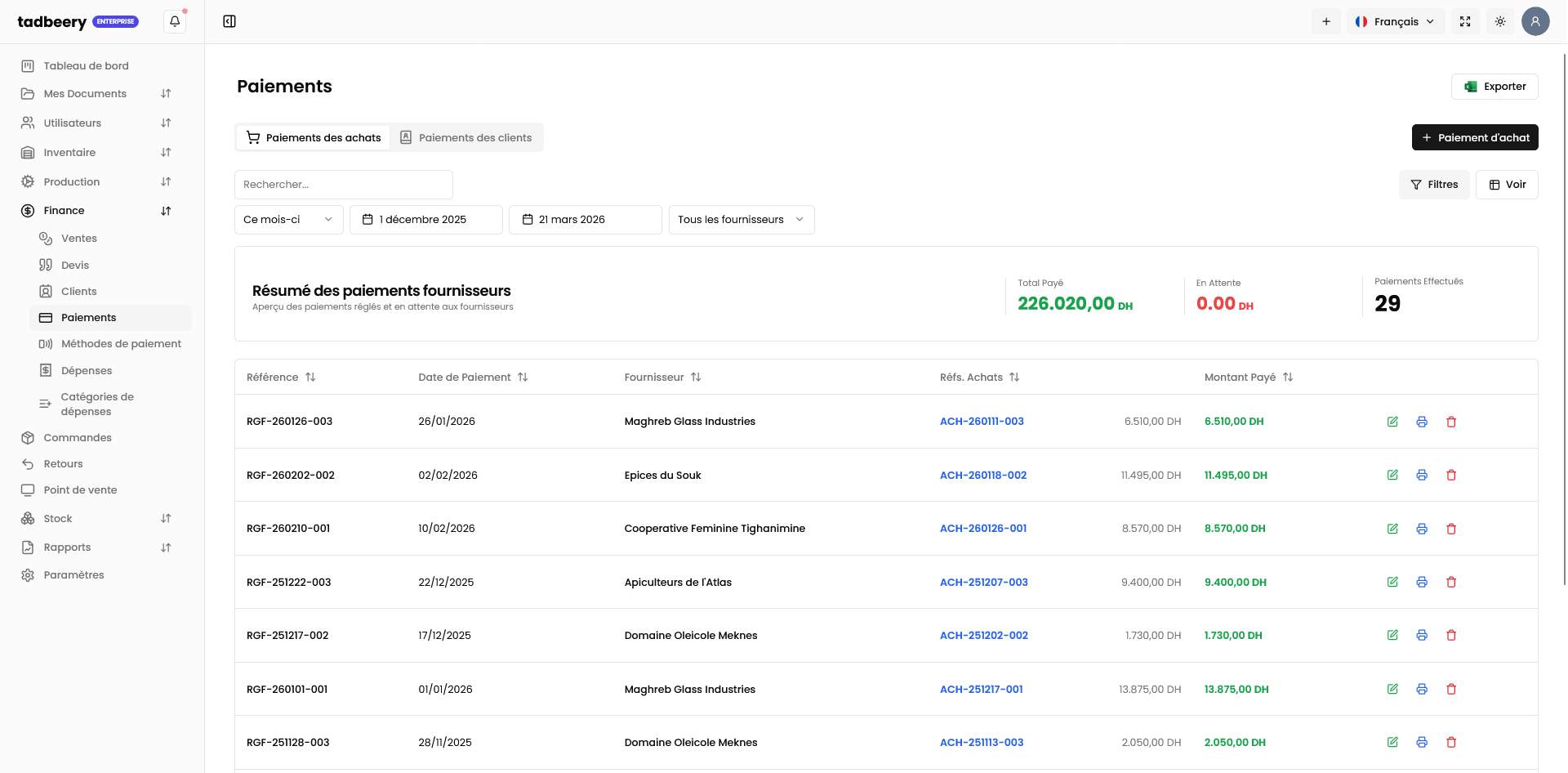
Task: Sort by Date de Paiement
Action: (x=473, y=378)
